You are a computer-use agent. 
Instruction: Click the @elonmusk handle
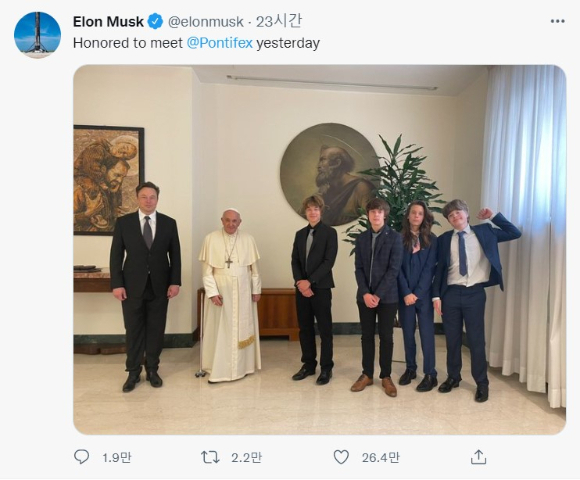(206, 22)
